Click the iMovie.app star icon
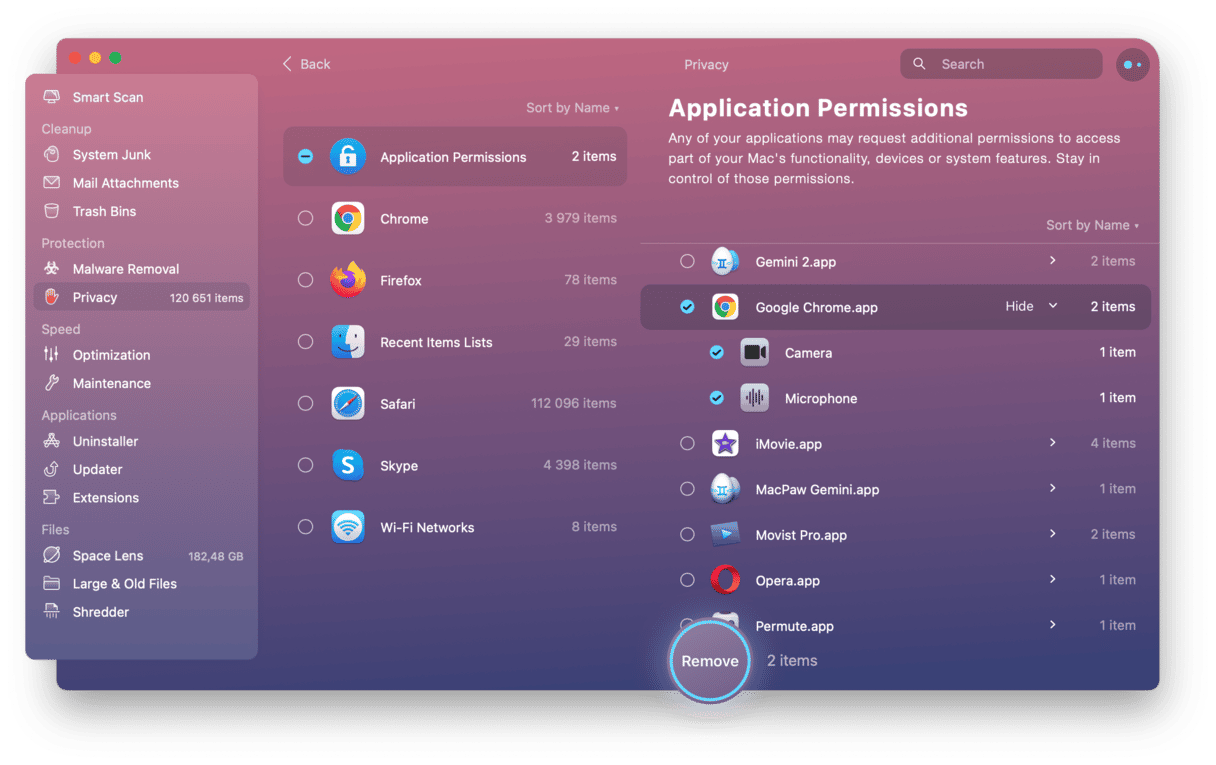1216x765 pixels. coord(725,444)
